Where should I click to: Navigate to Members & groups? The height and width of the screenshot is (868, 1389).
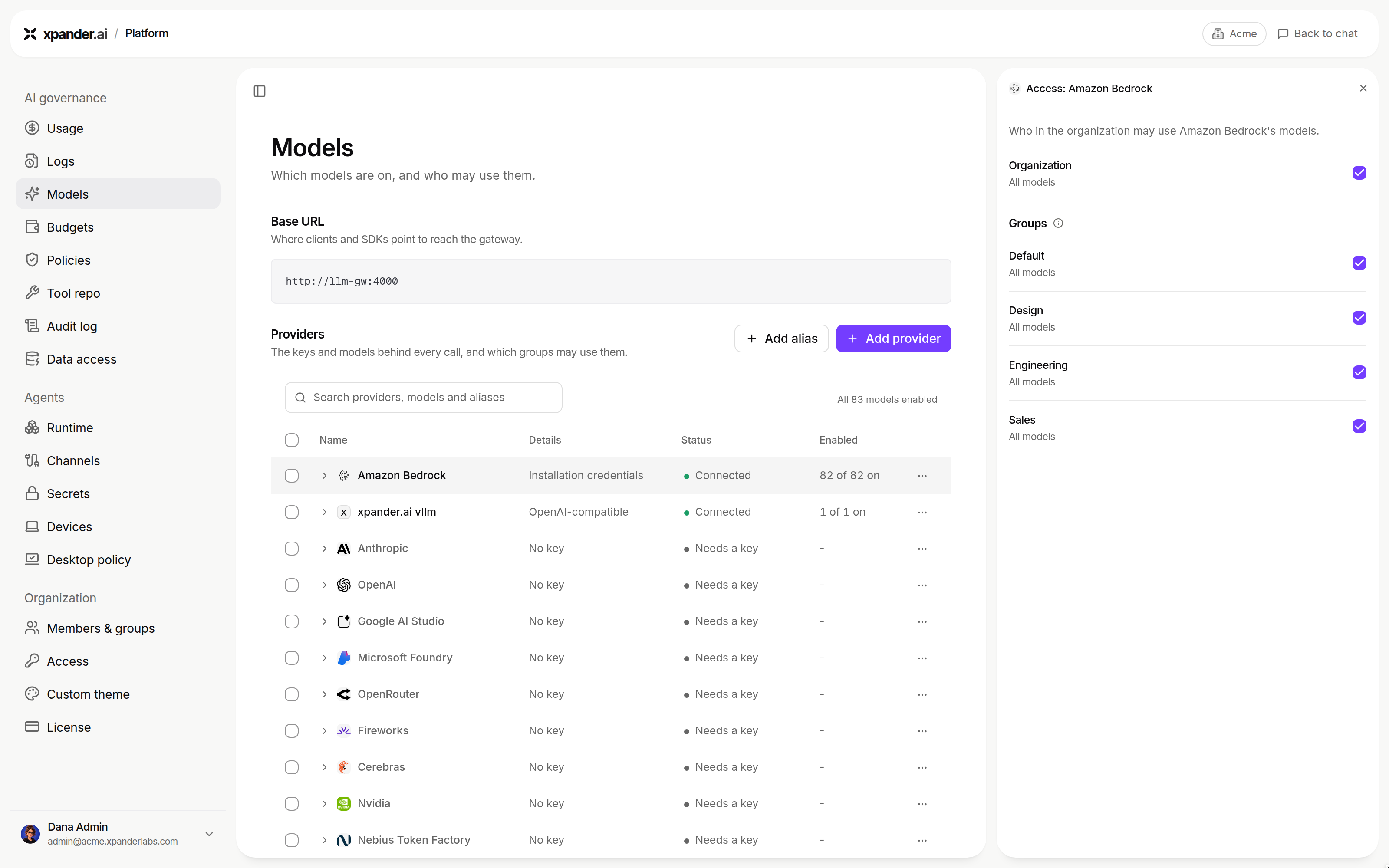(x=118, y=628)
